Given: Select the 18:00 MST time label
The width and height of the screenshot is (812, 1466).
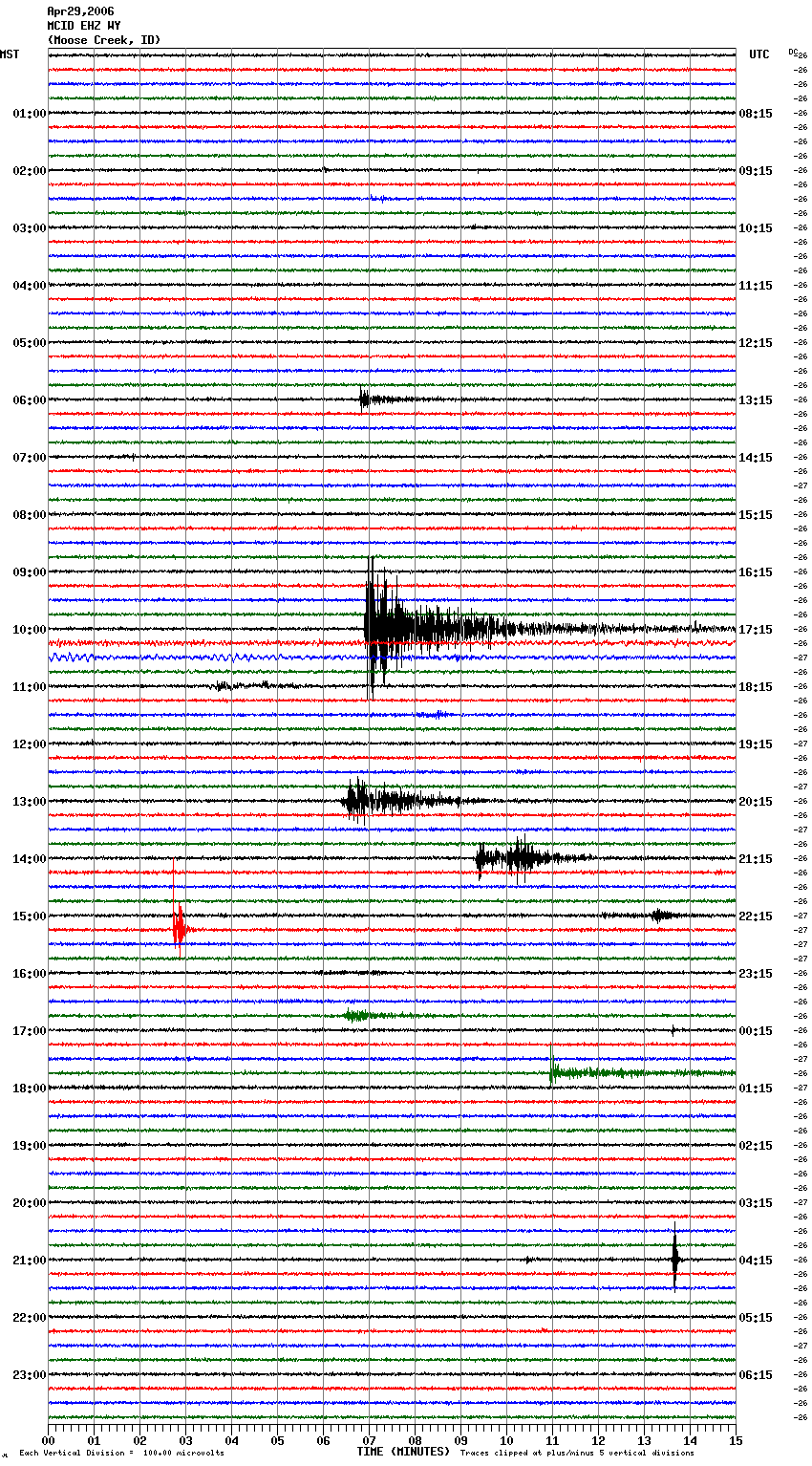Looking at the screenshot, I should [30, 1089].
